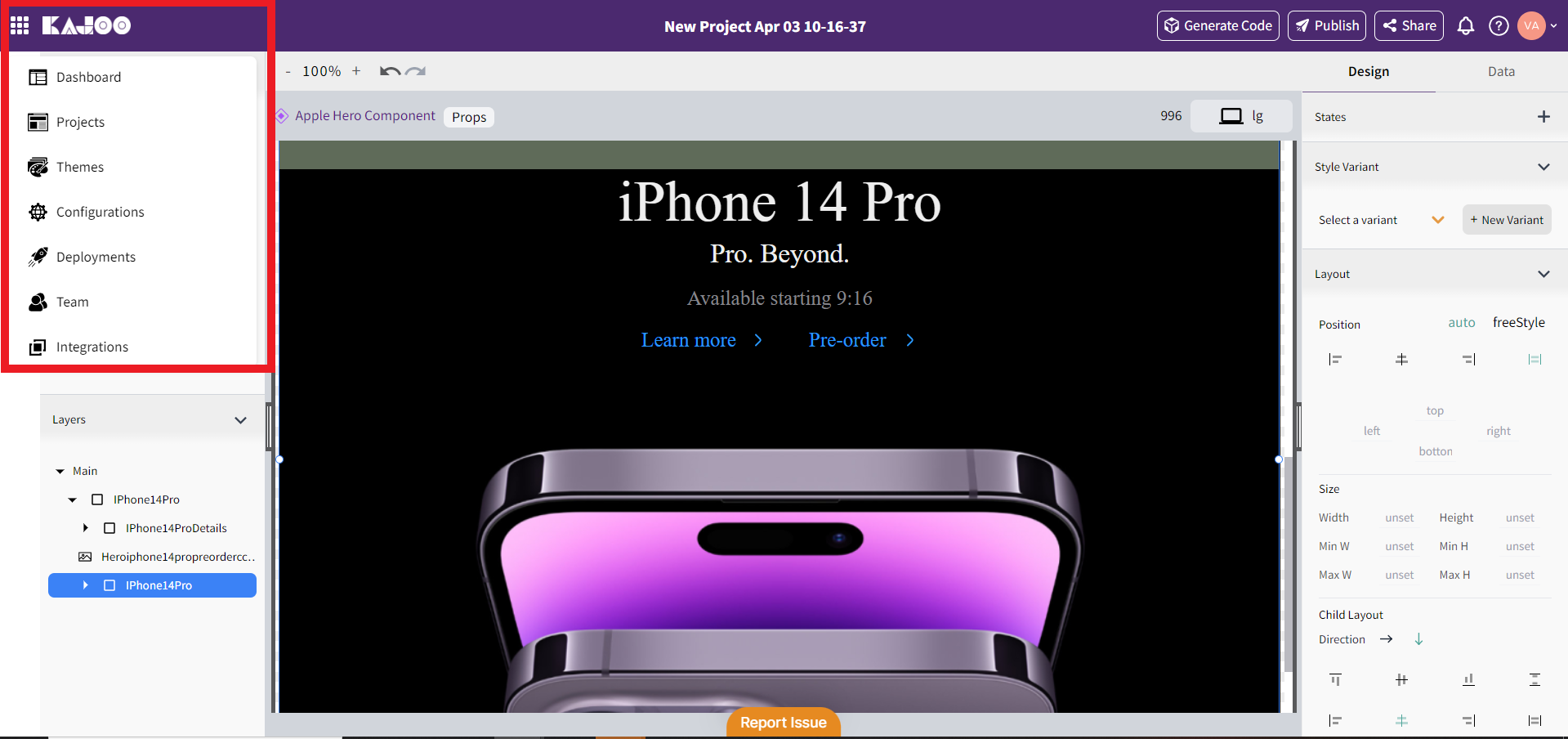Collapse the first IPhone14Pro layer arrow

(72, 500)
